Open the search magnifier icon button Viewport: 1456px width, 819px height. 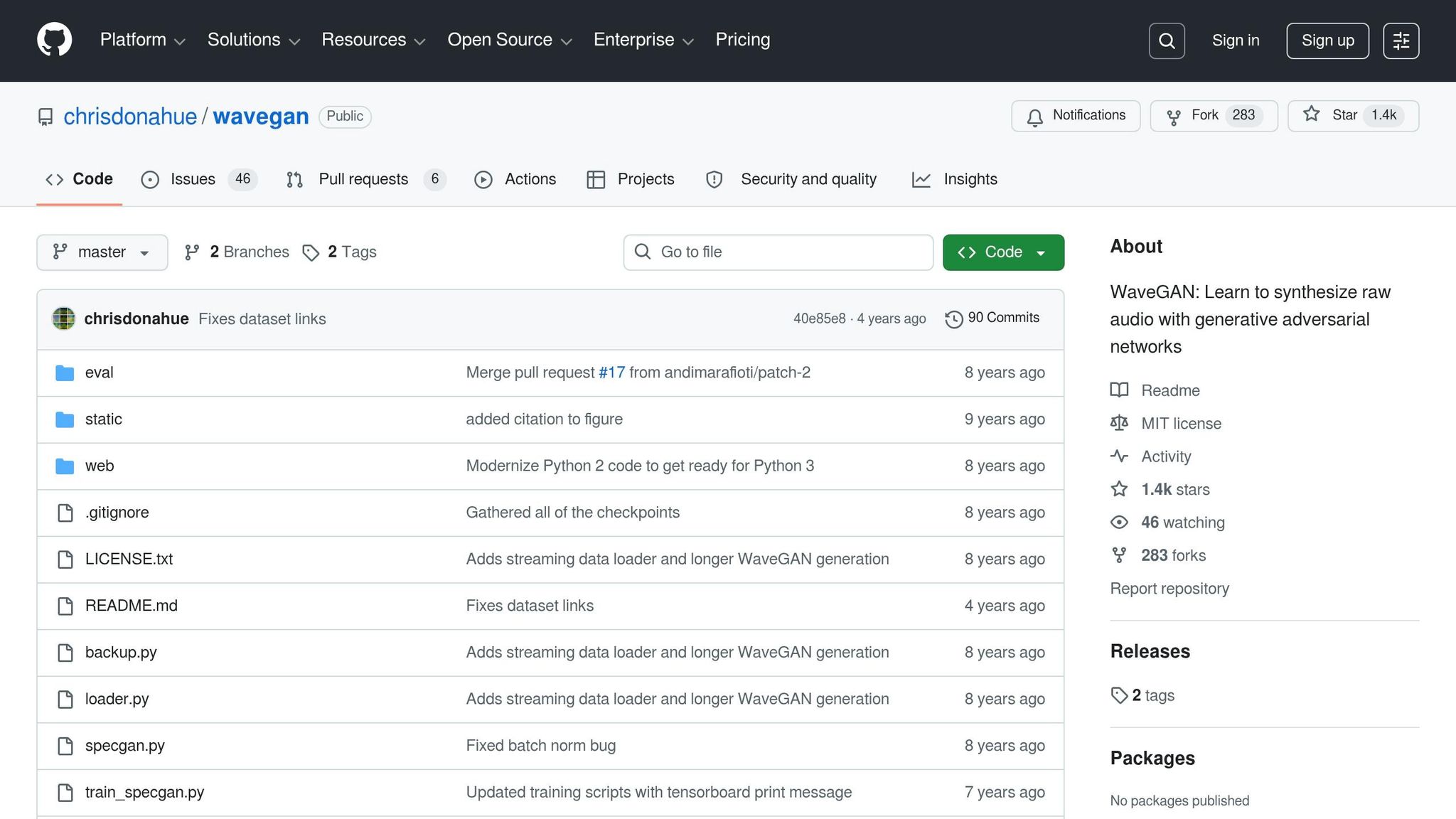click(1167, 41)
